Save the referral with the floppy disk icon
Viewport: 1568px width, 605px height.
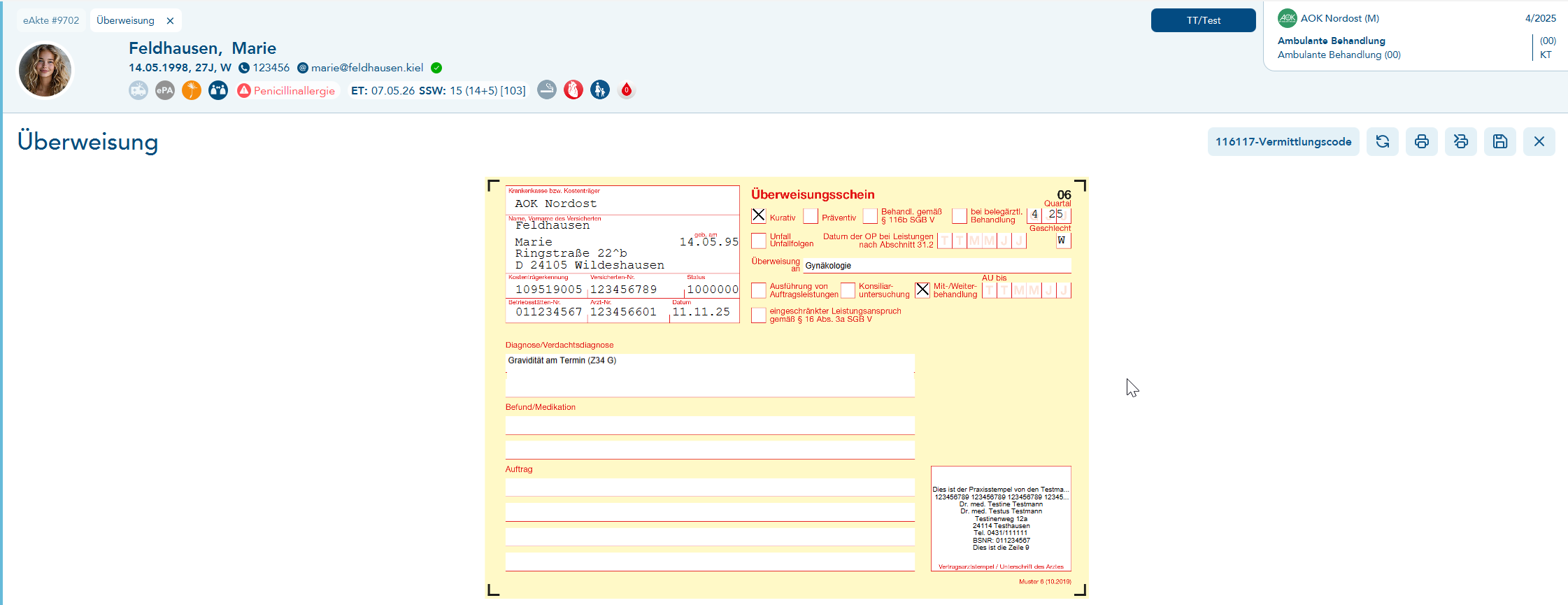click(1500, 141)
